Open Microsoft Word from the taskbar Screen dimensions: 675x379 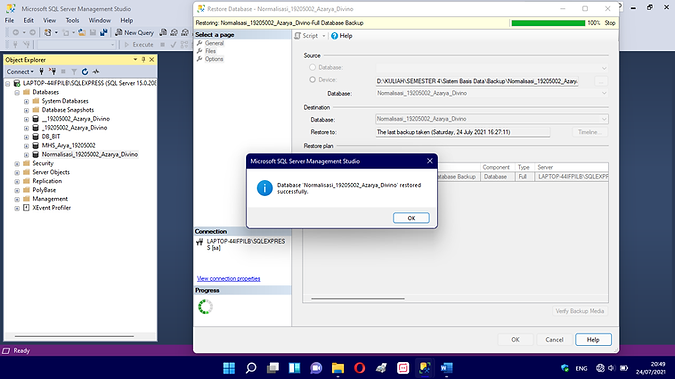[446, 368]
